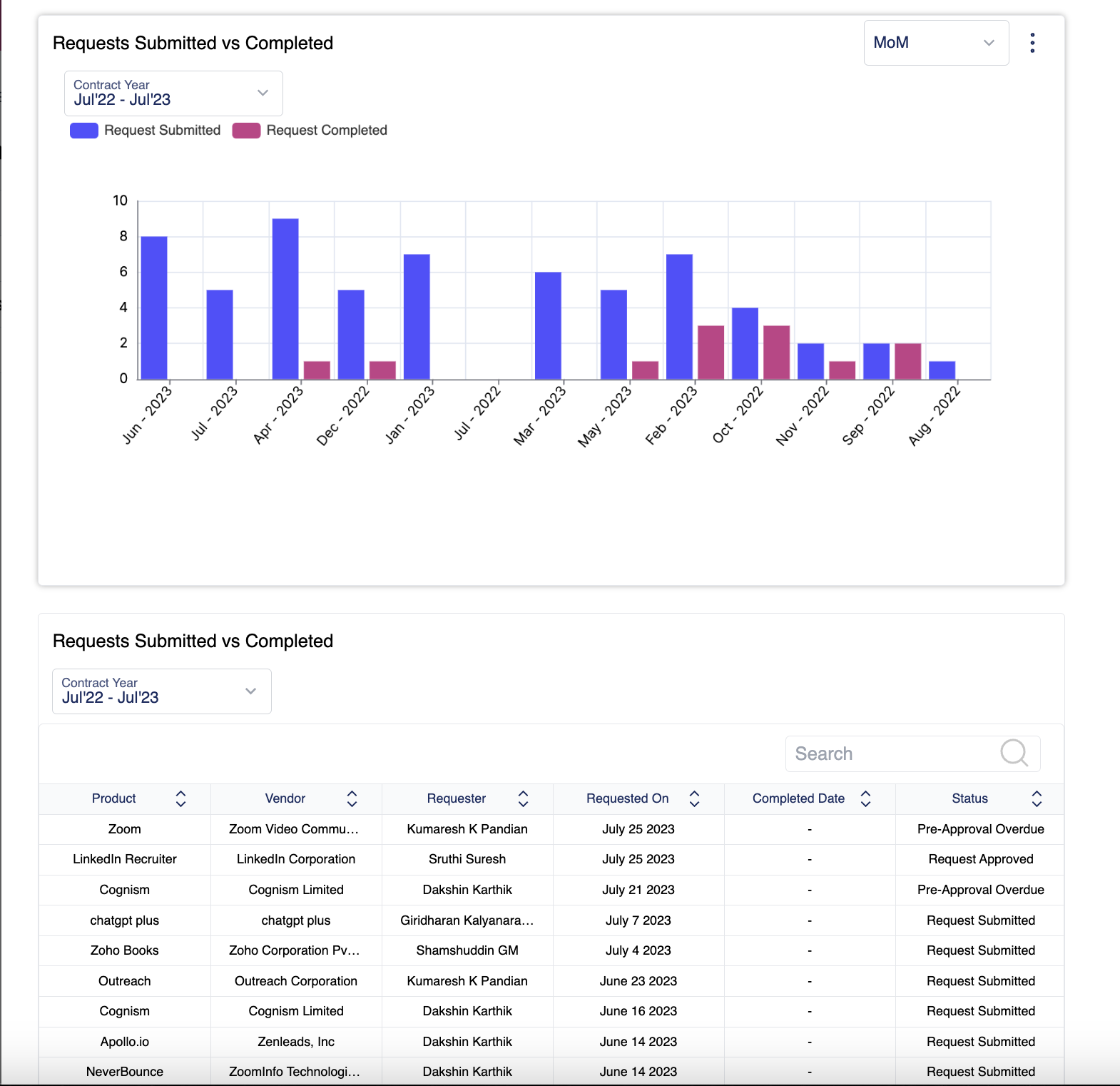Click the Request Approved status cell
Viewport: 1120px width, 1086px height.
tap(981, 859)
